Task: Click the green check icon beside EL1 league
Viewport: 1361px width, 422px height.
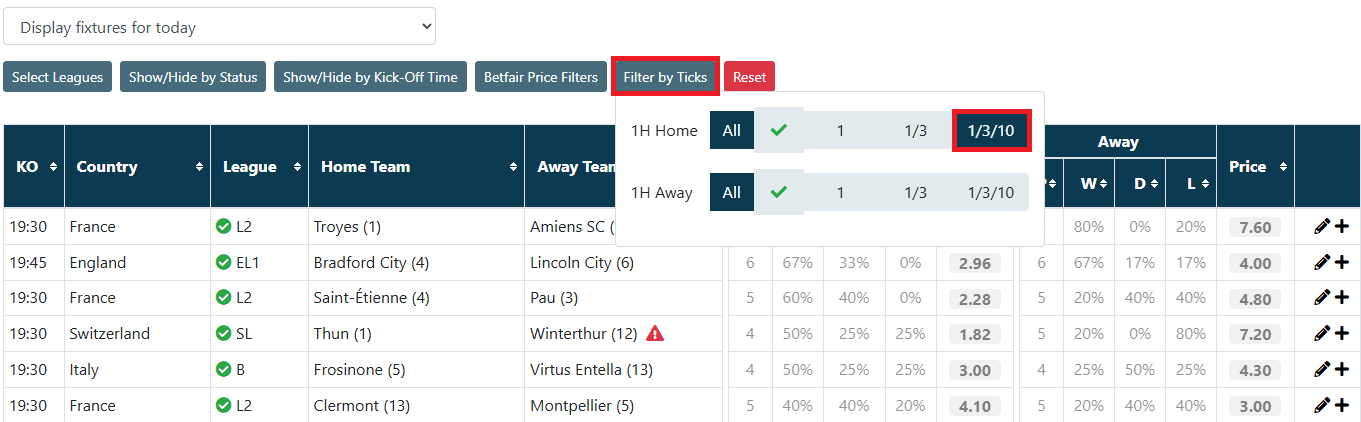Action: 223,263
